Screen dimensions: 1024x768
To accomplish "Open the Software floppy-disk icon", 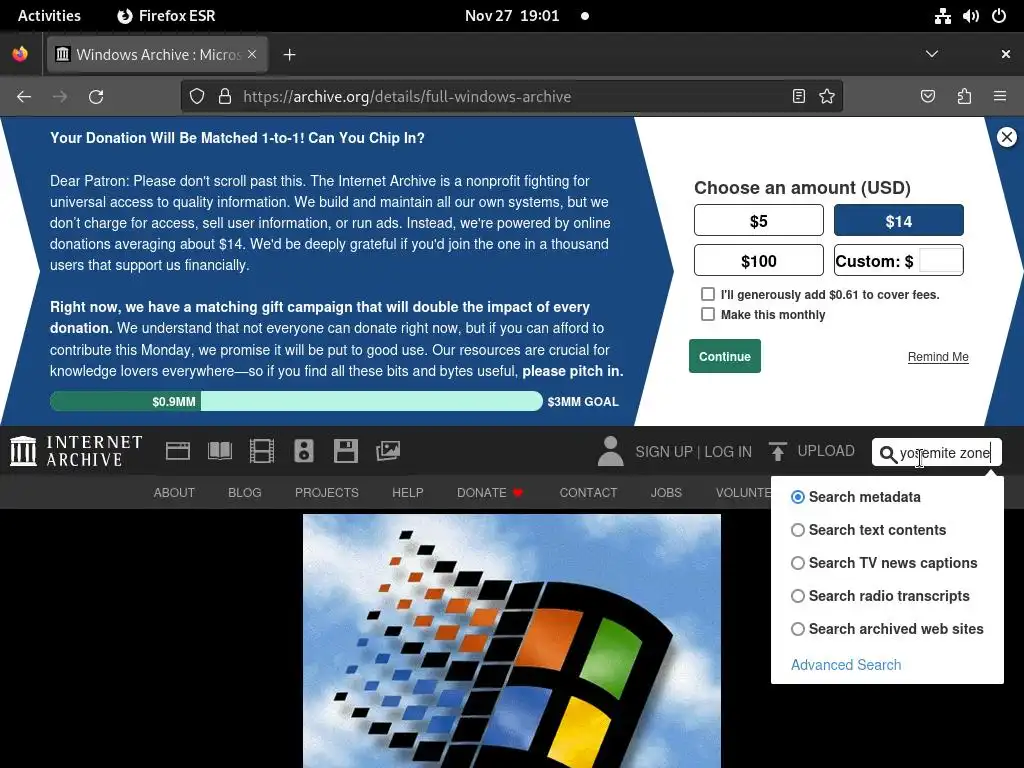I will click(345, 451).
